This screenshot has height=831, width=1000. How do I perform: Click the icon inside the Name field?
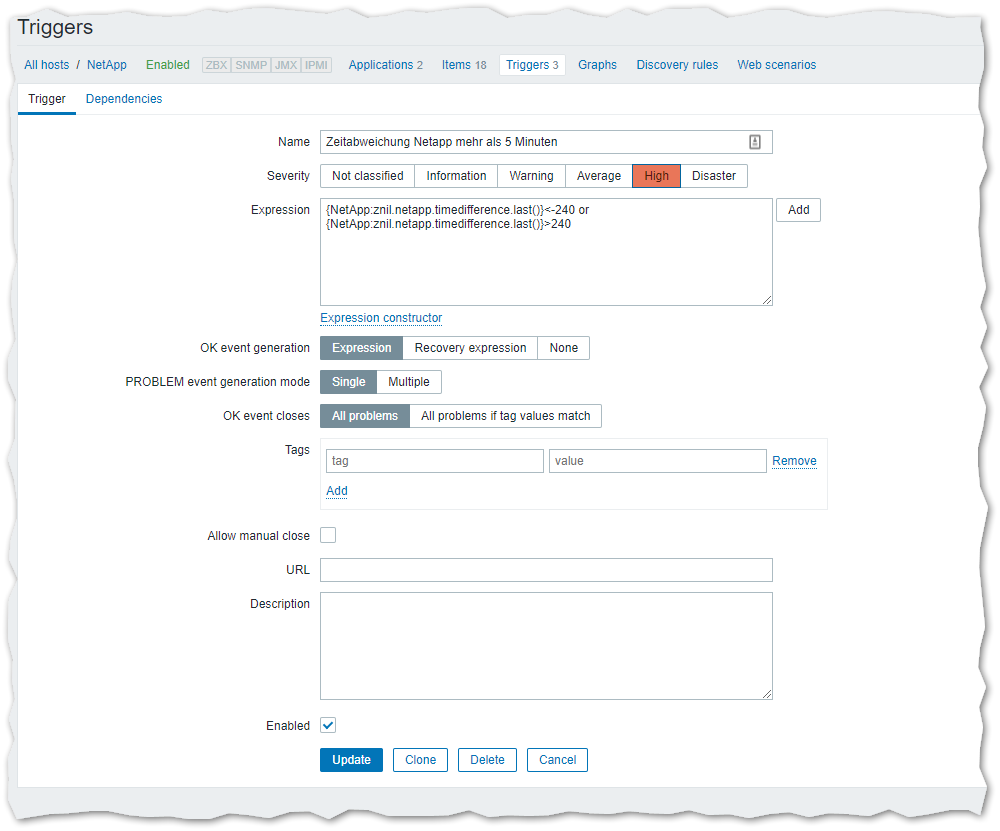(x=755, y=142)
